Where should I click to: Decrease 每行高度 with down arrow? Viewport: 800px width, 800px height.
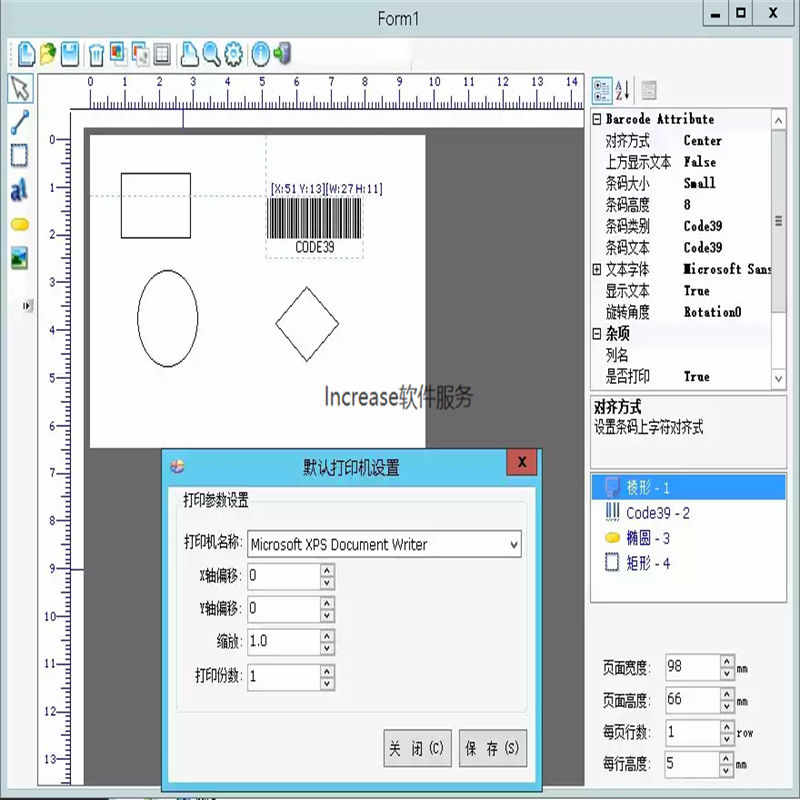727,771
